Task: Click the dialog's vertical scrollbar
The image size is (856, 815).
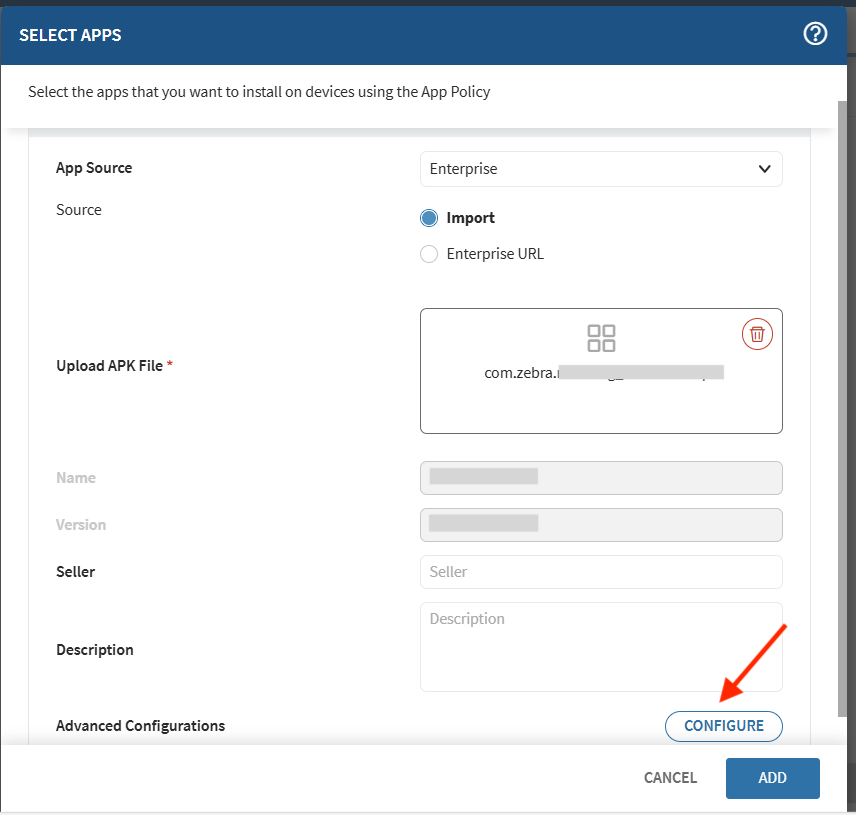Action: 843,400
